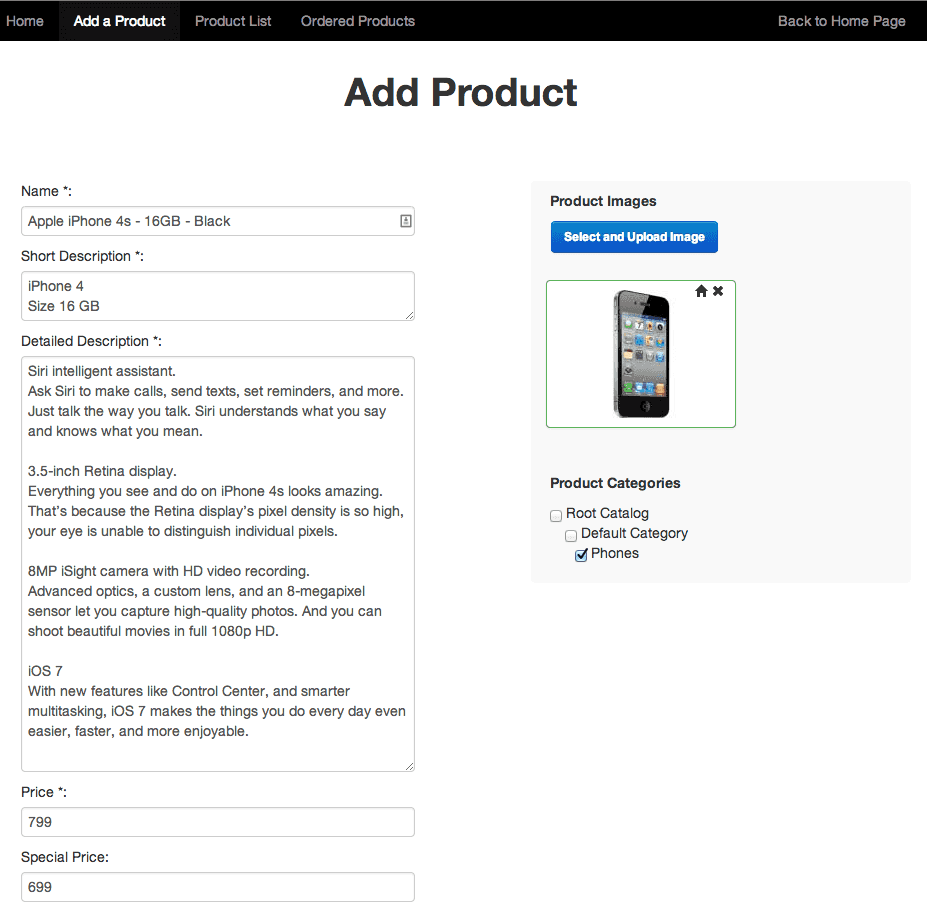Select the Special Price field showing 699
Screen dimensions: 927x913
217,887
